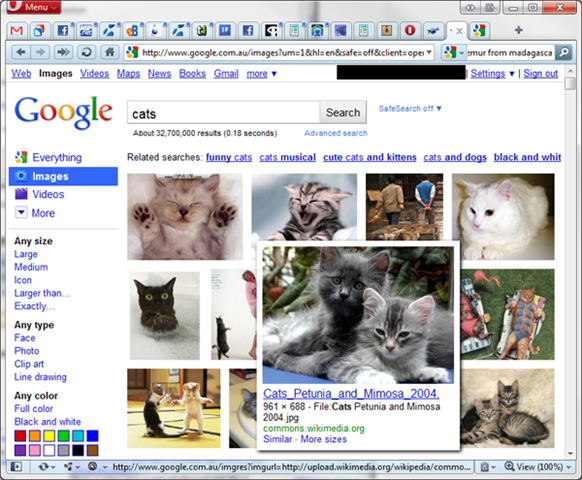Open the Gmail pinned tab
582x480 pixels.
16,30
